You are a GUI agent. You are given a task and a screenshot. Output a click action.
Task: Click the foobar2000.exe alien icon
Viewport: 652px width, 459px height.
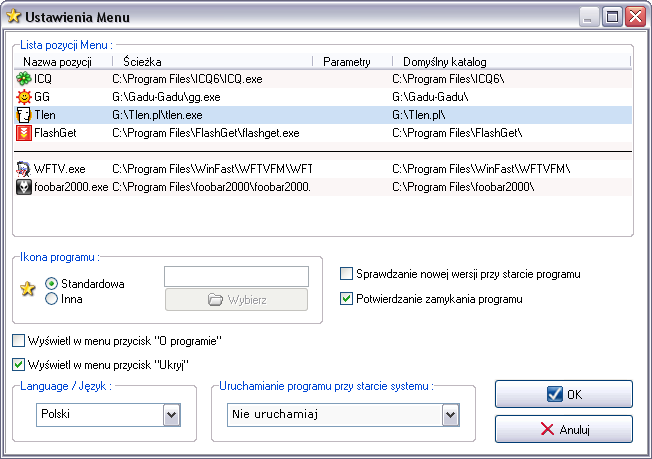click(24, 187)
